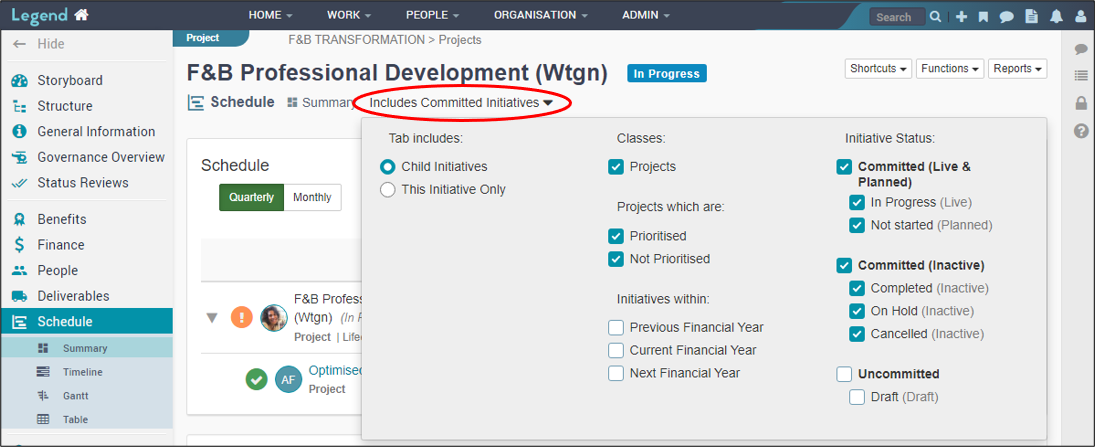Screen dimensions: 1095x447
Task: Toggle Not started (Planned) checkbox
Action: (x=857, y=225)
